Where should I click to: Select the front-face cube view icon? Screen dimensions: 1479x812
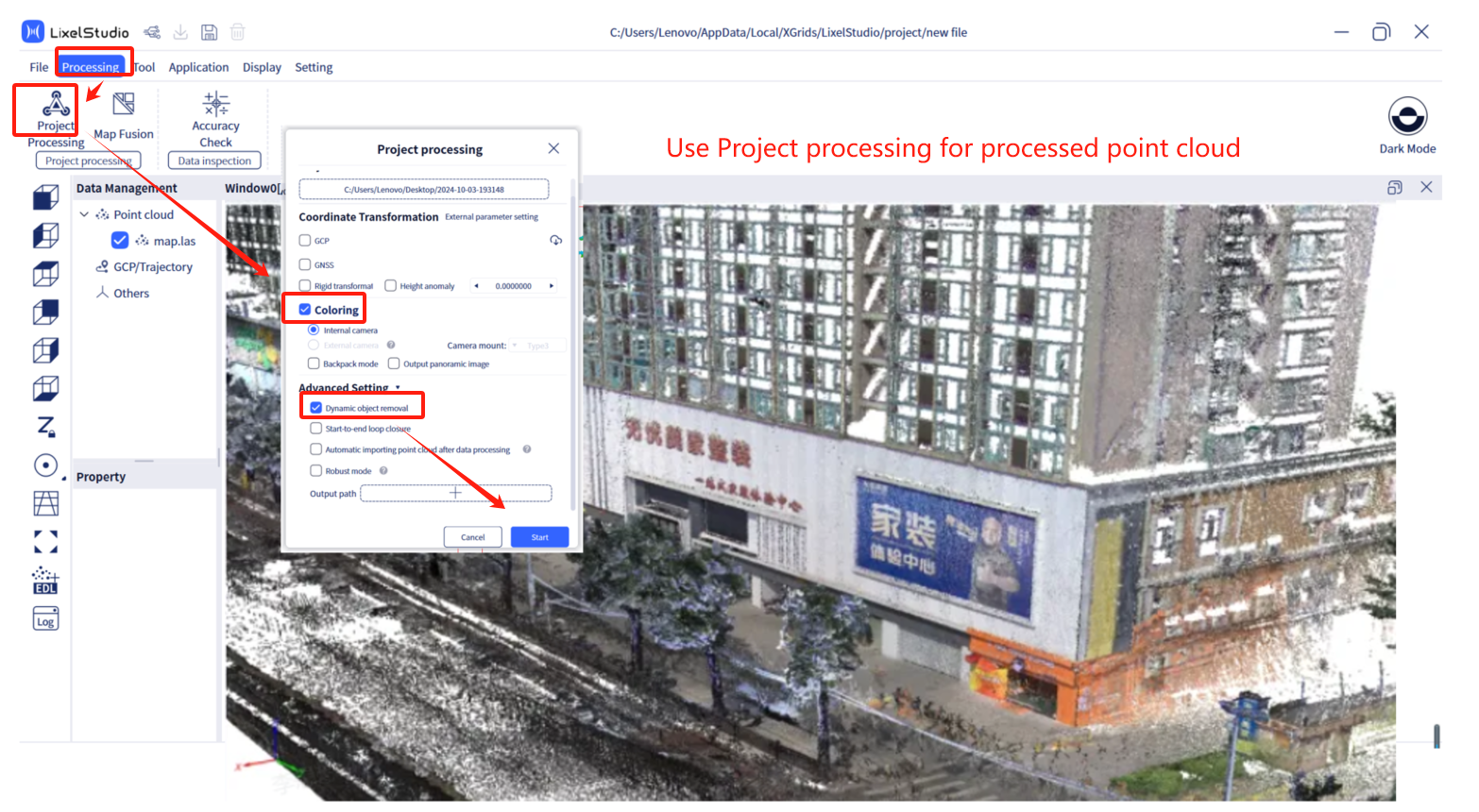[x=45, y=197]
